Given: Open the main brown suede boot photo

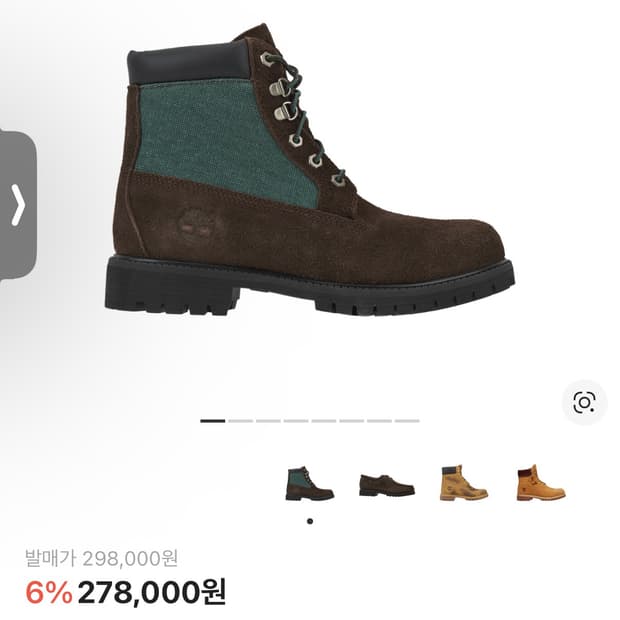Looking at the screenshot, I should [310, 169].
